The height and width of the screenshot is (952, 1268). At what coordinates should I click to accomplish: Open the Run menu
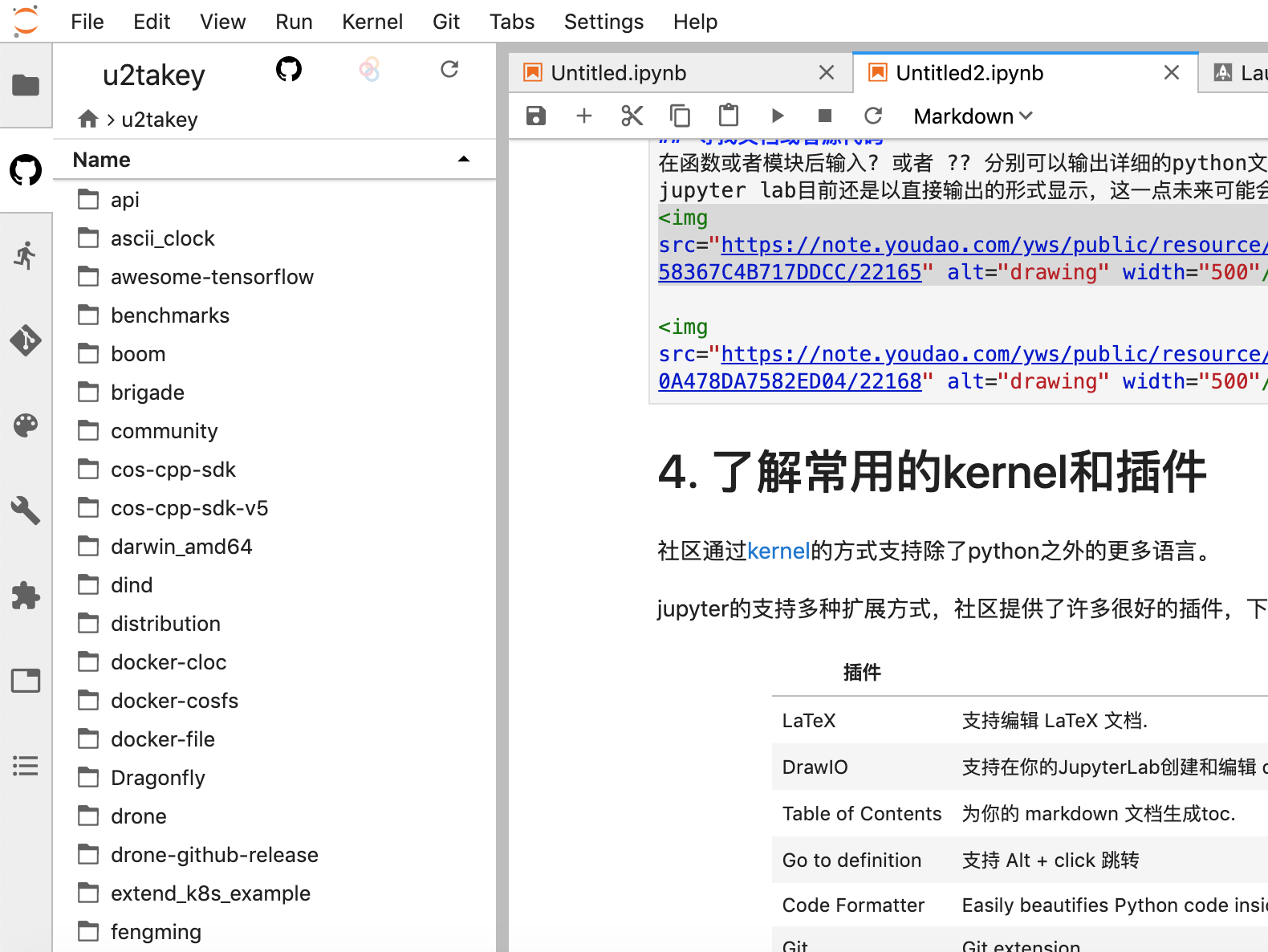(294, 22)
